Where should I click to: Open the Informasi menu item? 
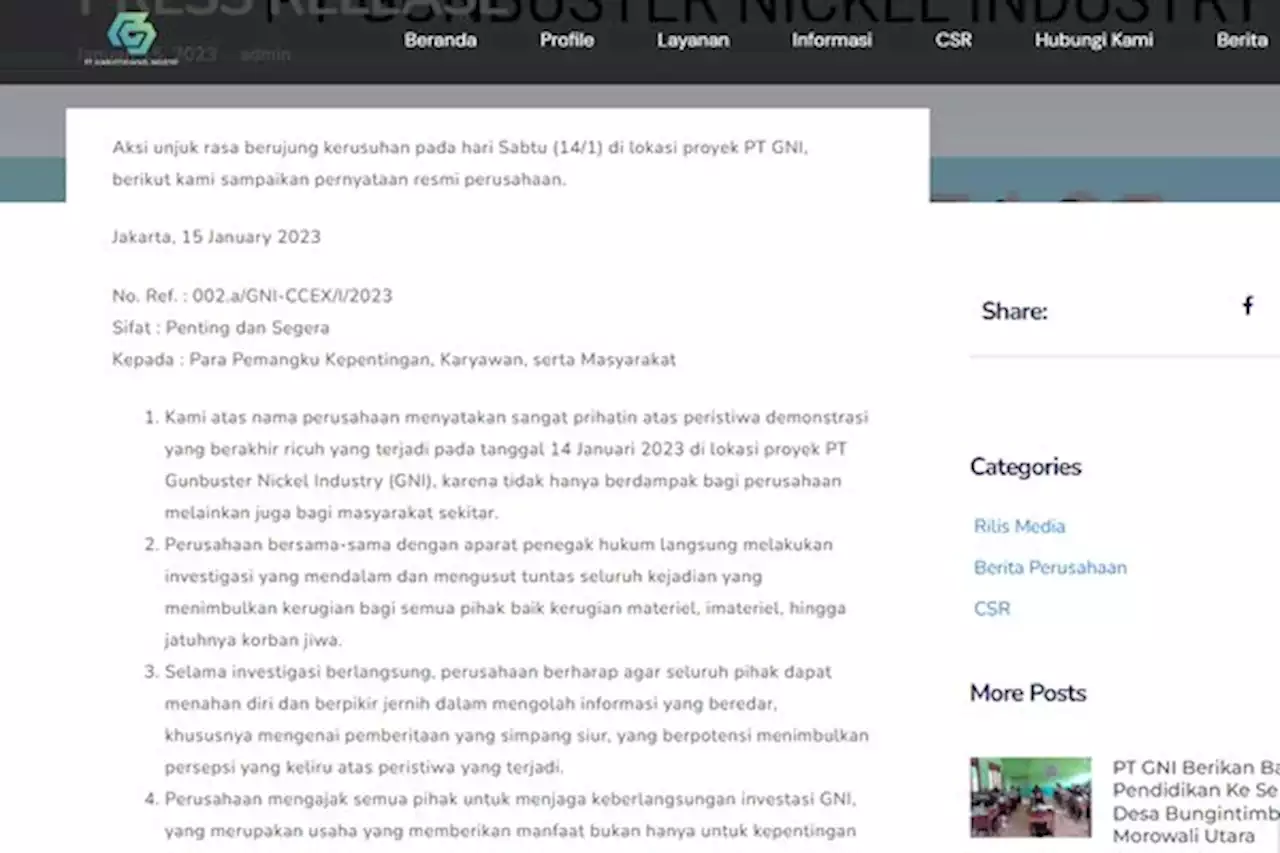pyautogui.click(x=832, y=40)
